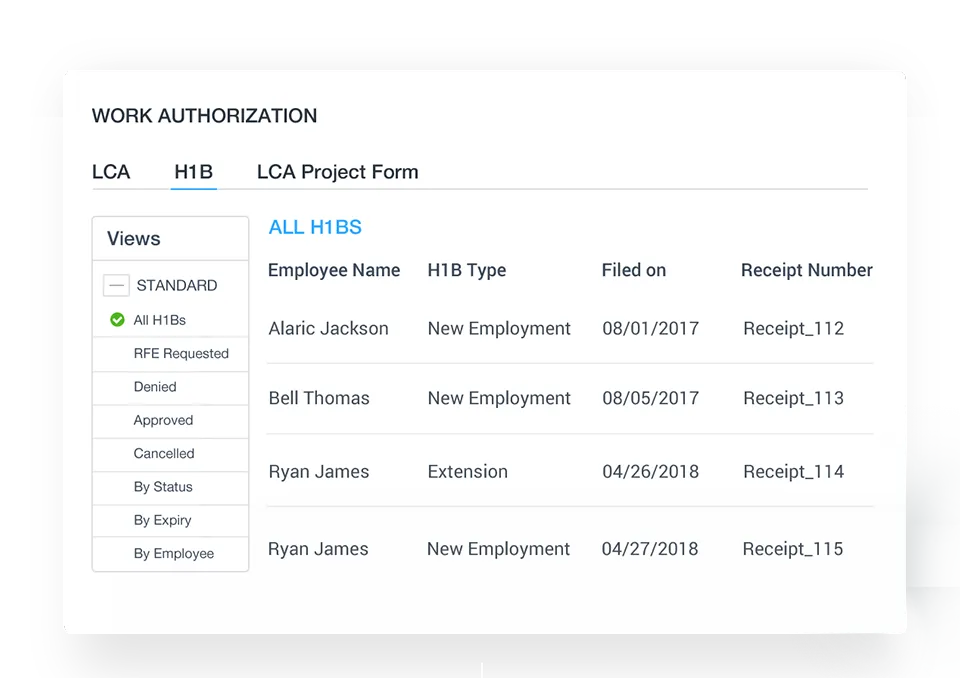The width and height of the screenshot is (960, 678).
Task: Select the H1B tab
Action: (193, 172)
